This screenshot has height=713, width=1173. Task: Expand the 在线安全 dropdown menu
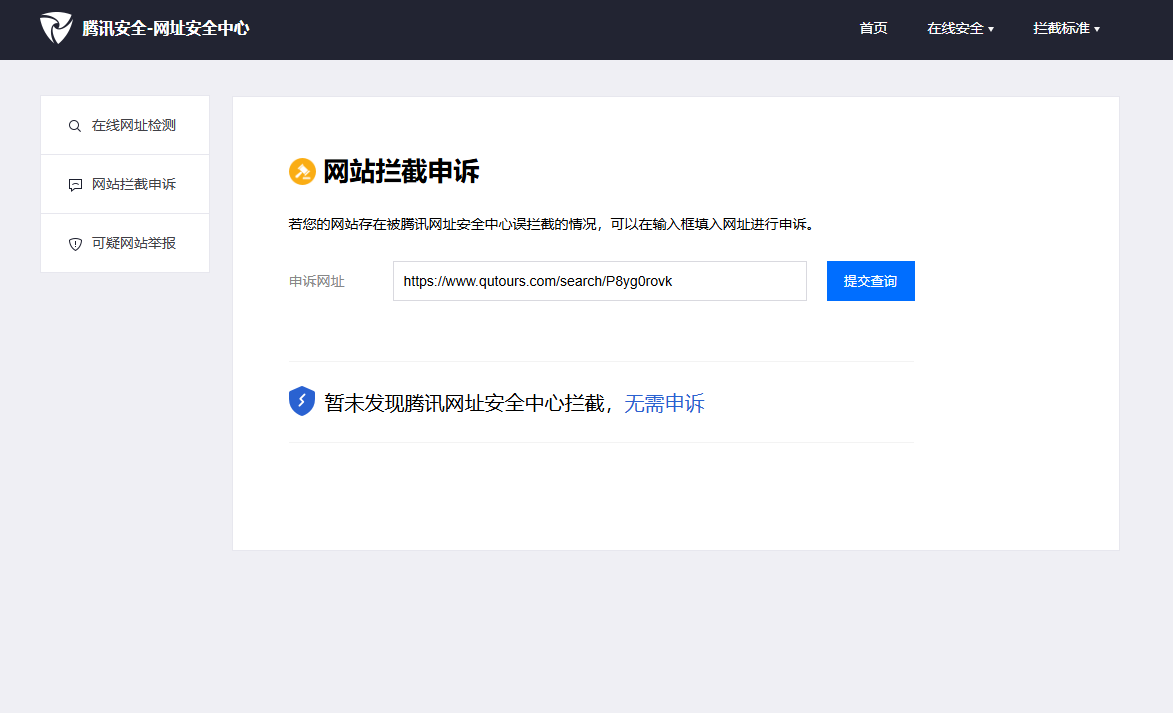pyautogui.click(x=961, y=28)
